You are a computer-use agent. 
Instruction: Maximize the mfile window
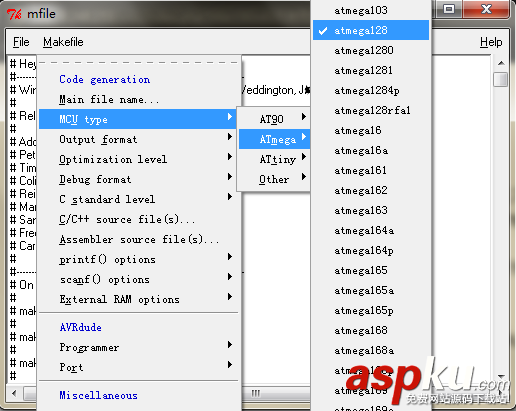(449, 9)
